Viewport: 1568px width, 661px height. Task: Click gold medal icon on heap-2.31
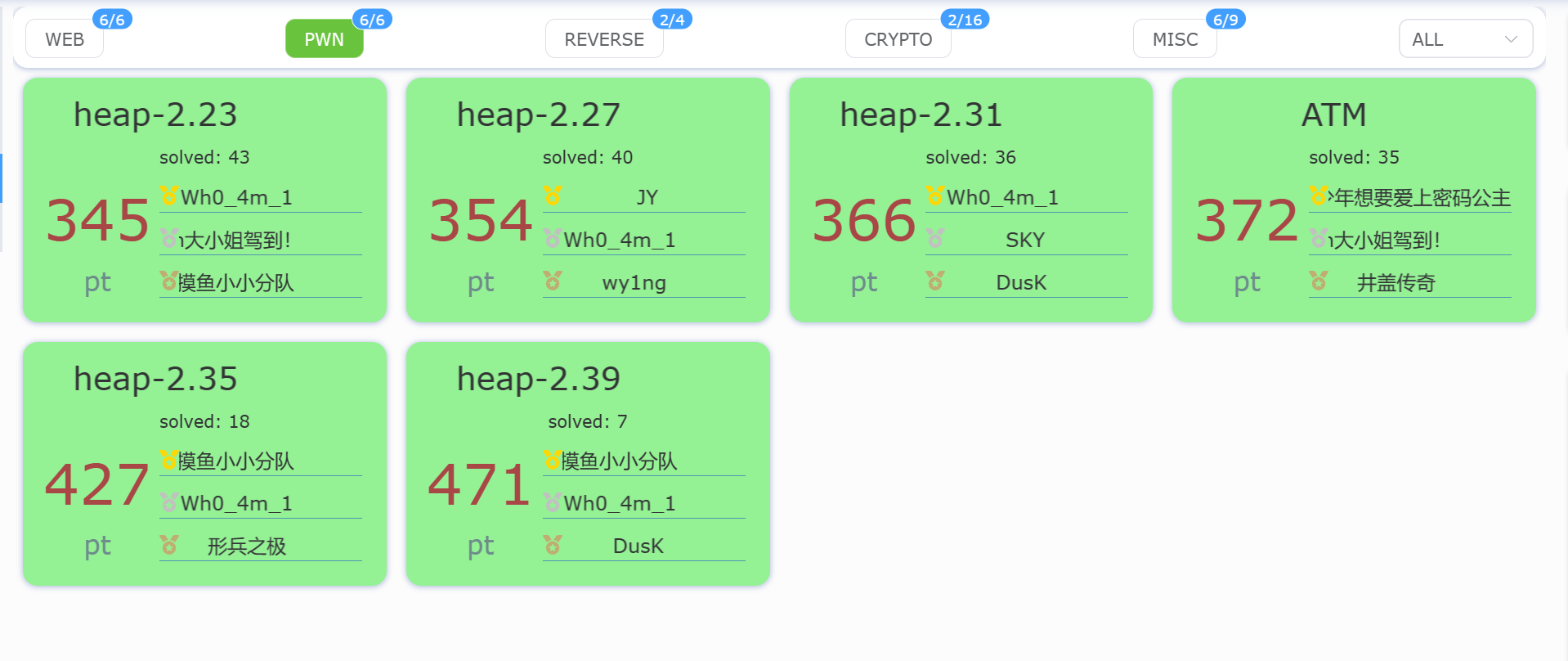point(935,196)
